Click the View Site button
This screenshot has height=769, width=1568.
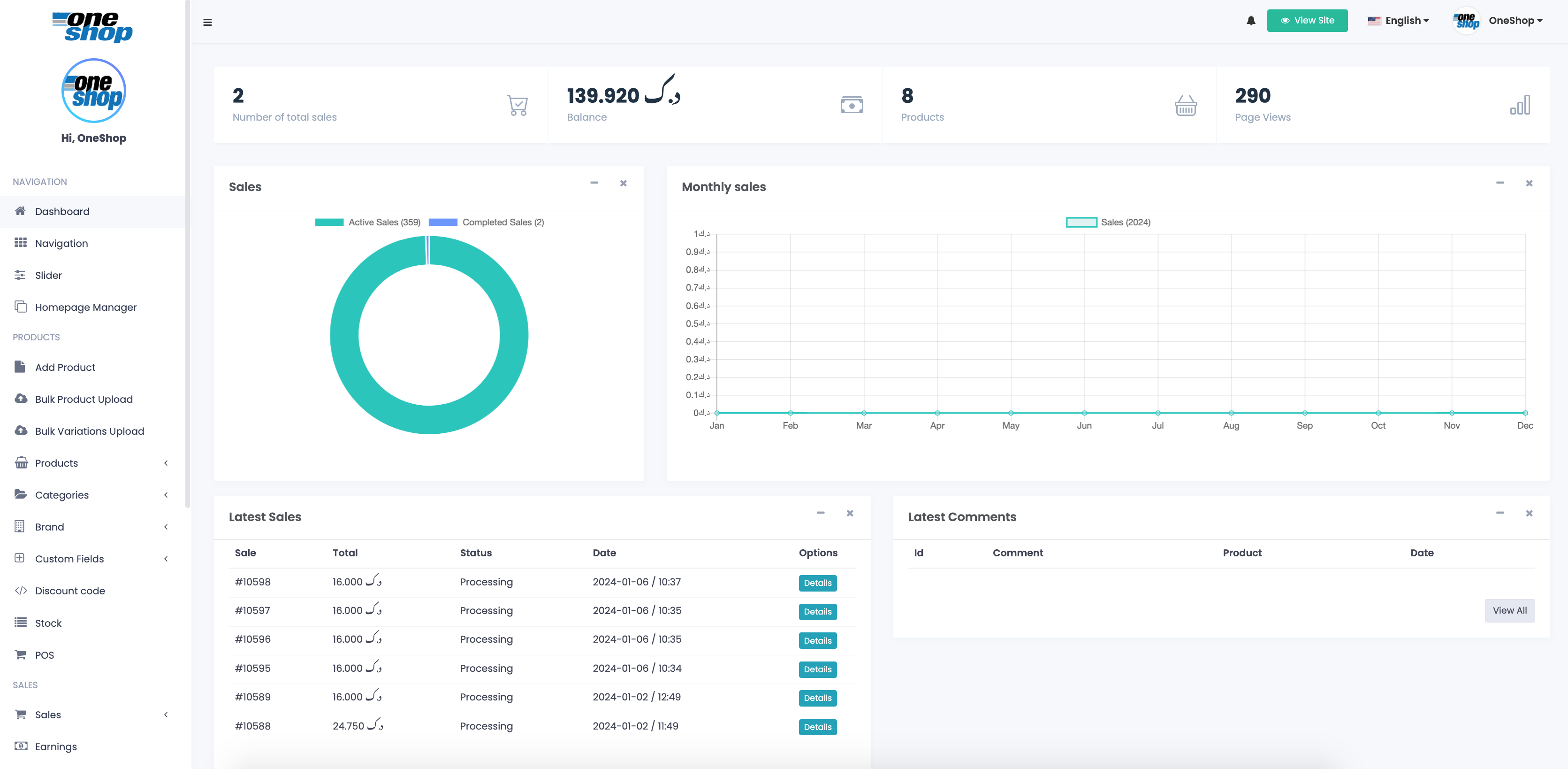(x=1307, y=20)
